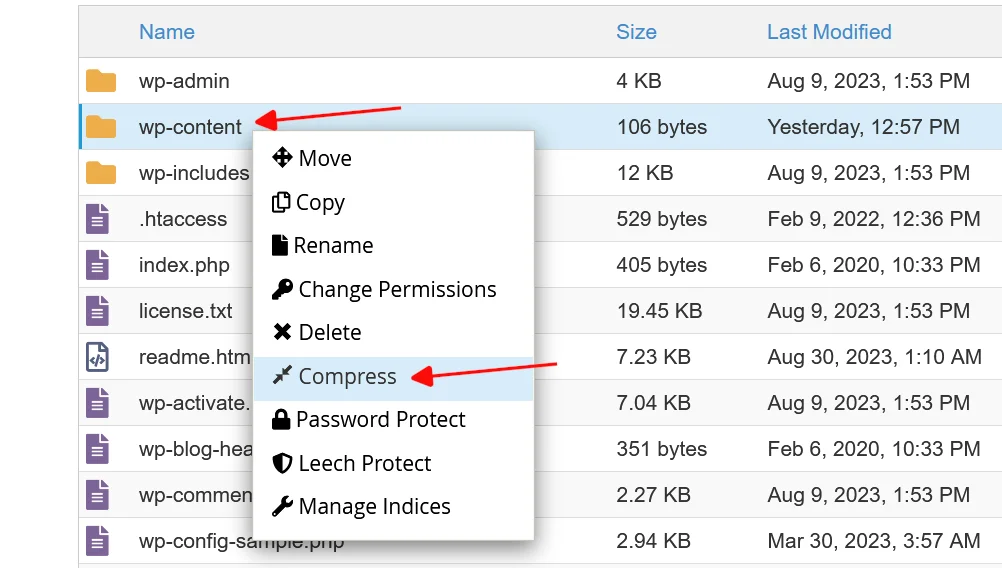Viewport: 1002px width, 568px height.
Task: Click the Aug 30, 2023, 1:10 AM date
Action: (x=874, y=357)
